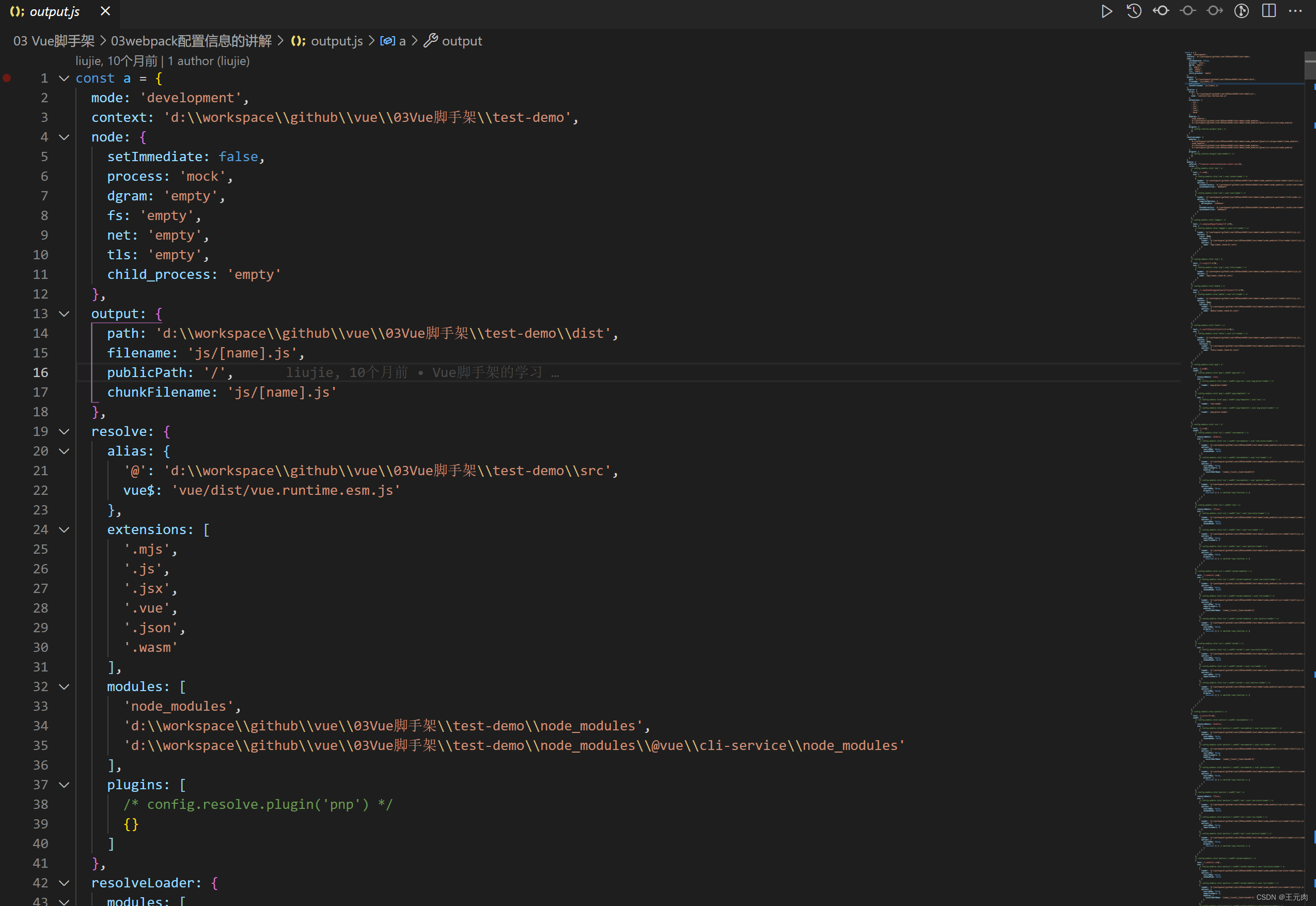Click the text mode: 'development'
Screen dimensions: 1316x906
170,98
